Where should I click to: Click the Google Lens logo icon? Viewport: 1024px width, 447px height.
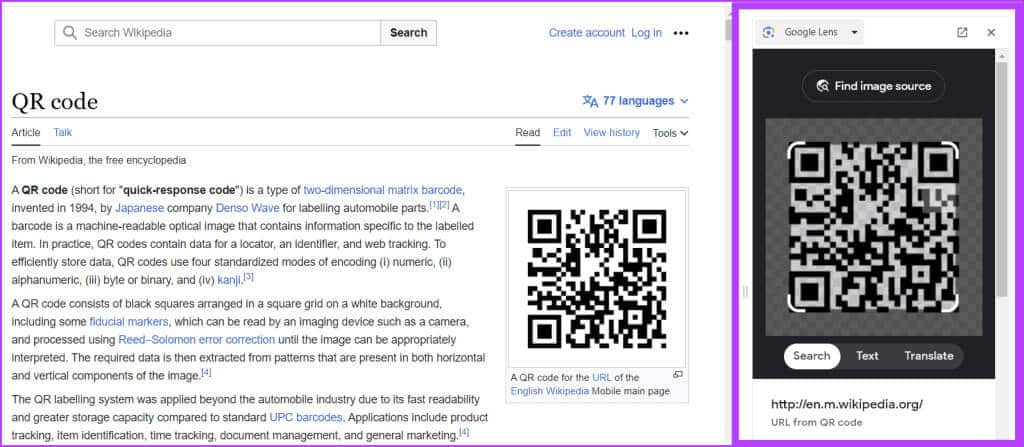tap(769, 33)
